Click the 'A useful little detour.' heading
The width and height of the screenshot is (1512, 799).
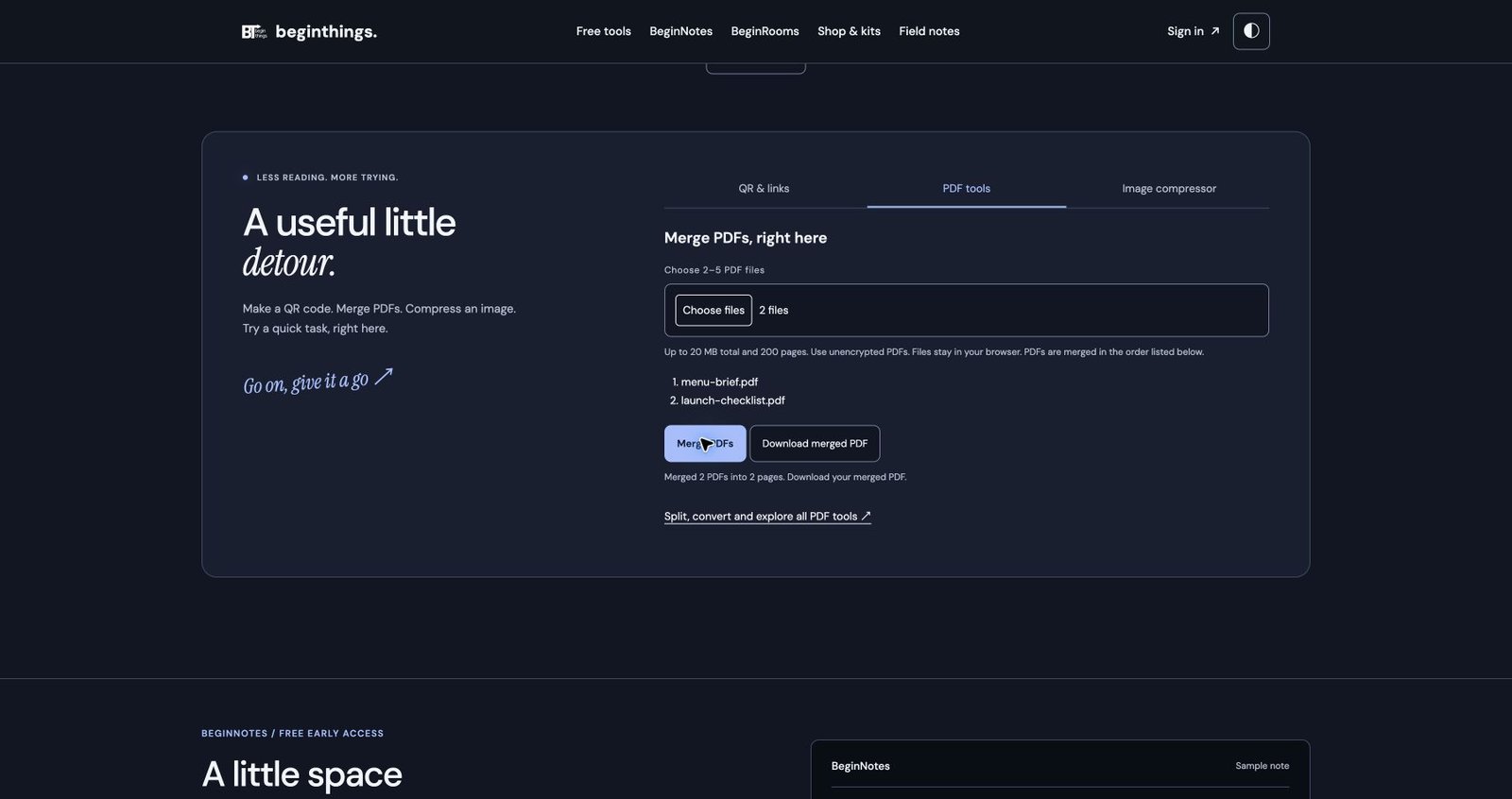point(350,242)
